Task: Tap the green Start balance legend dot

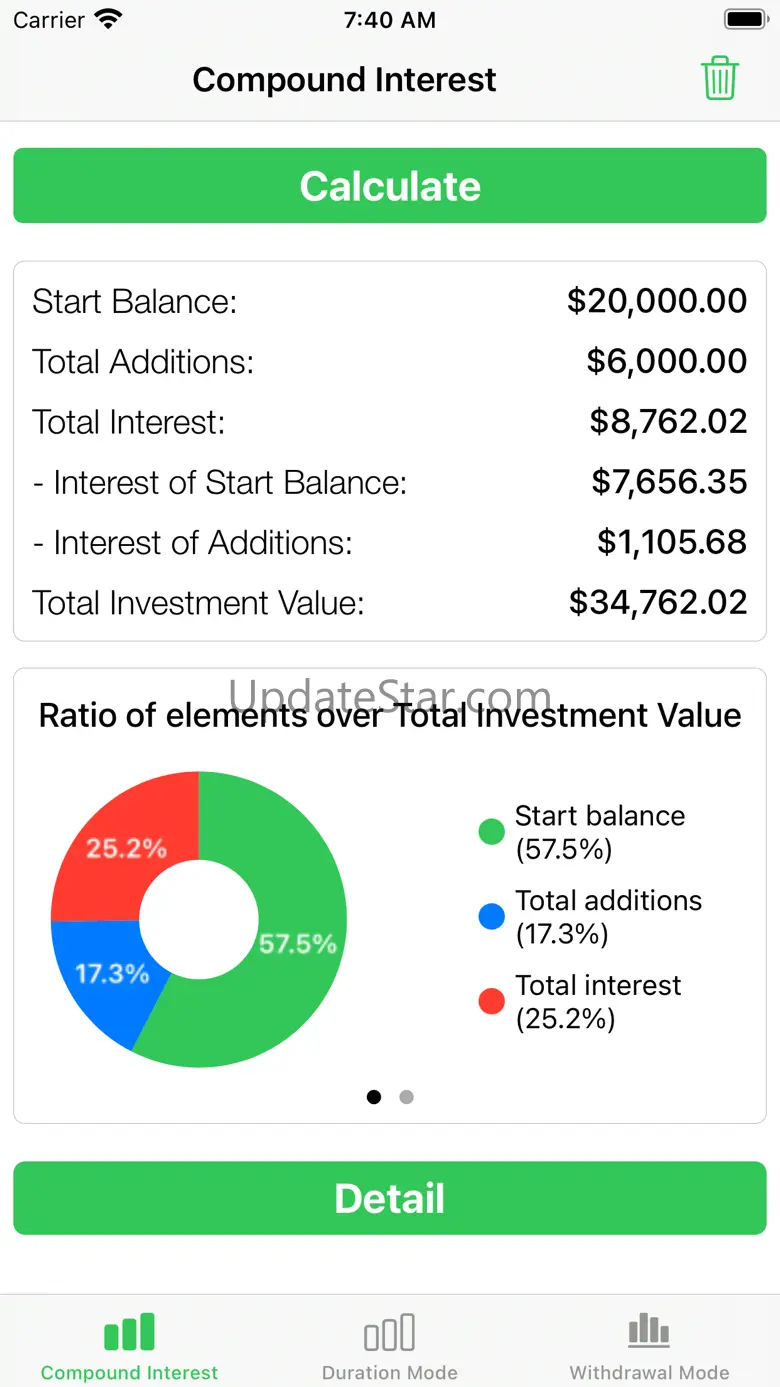Action: (491, 832)
